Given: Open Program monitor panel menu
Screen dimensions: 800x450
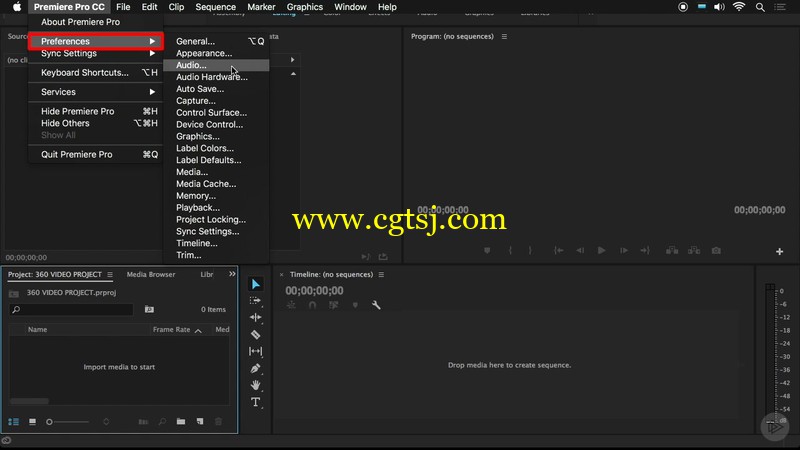Looking at the screenshot, I should click(504, 37).
